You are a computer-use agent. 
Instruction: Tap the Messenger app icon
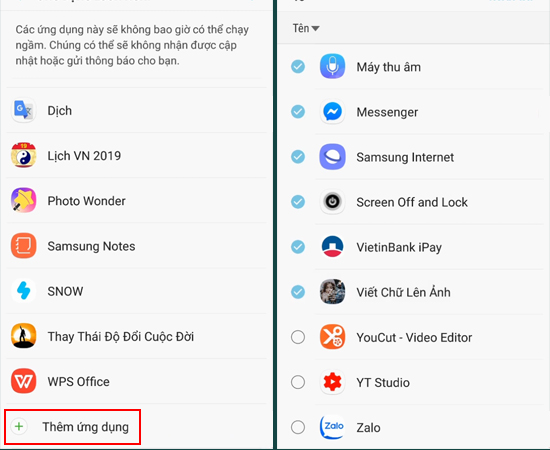(333, 112)
